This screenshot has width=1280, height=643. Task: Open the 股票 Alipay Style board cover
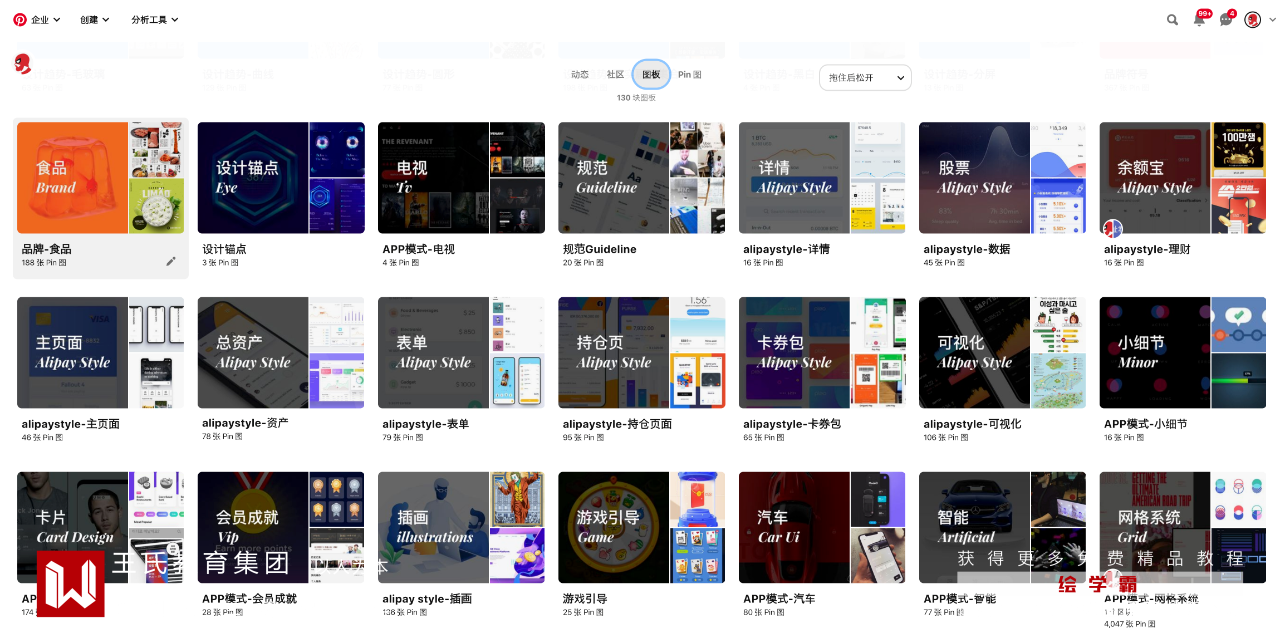click(1002, 178)
